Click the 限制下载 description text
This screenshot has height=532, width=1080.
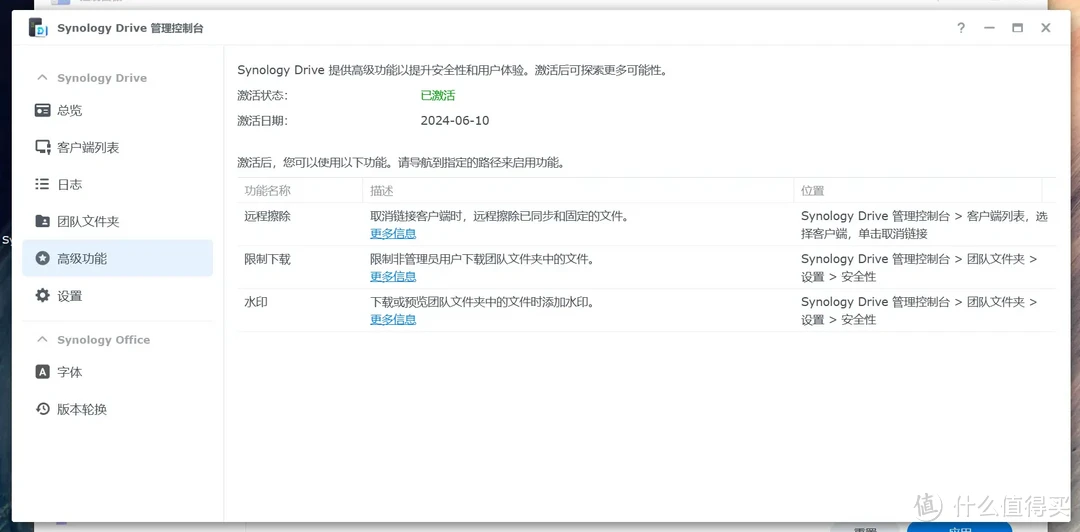482,259
